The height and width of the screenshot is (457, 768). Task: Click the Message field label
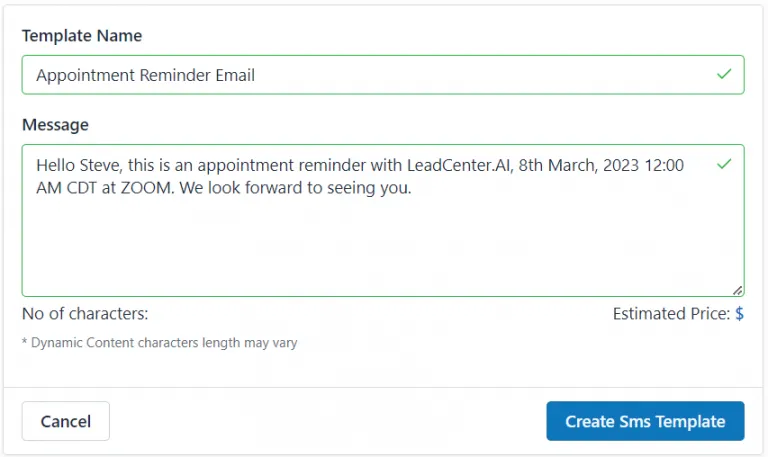click(x=55, y=125)
